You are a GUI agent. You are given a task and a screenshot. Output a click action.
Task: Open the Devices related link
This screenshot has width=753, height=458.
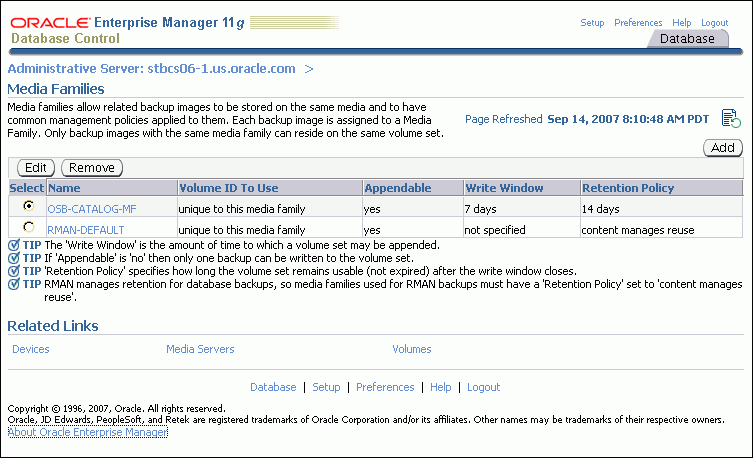[31, 349]
